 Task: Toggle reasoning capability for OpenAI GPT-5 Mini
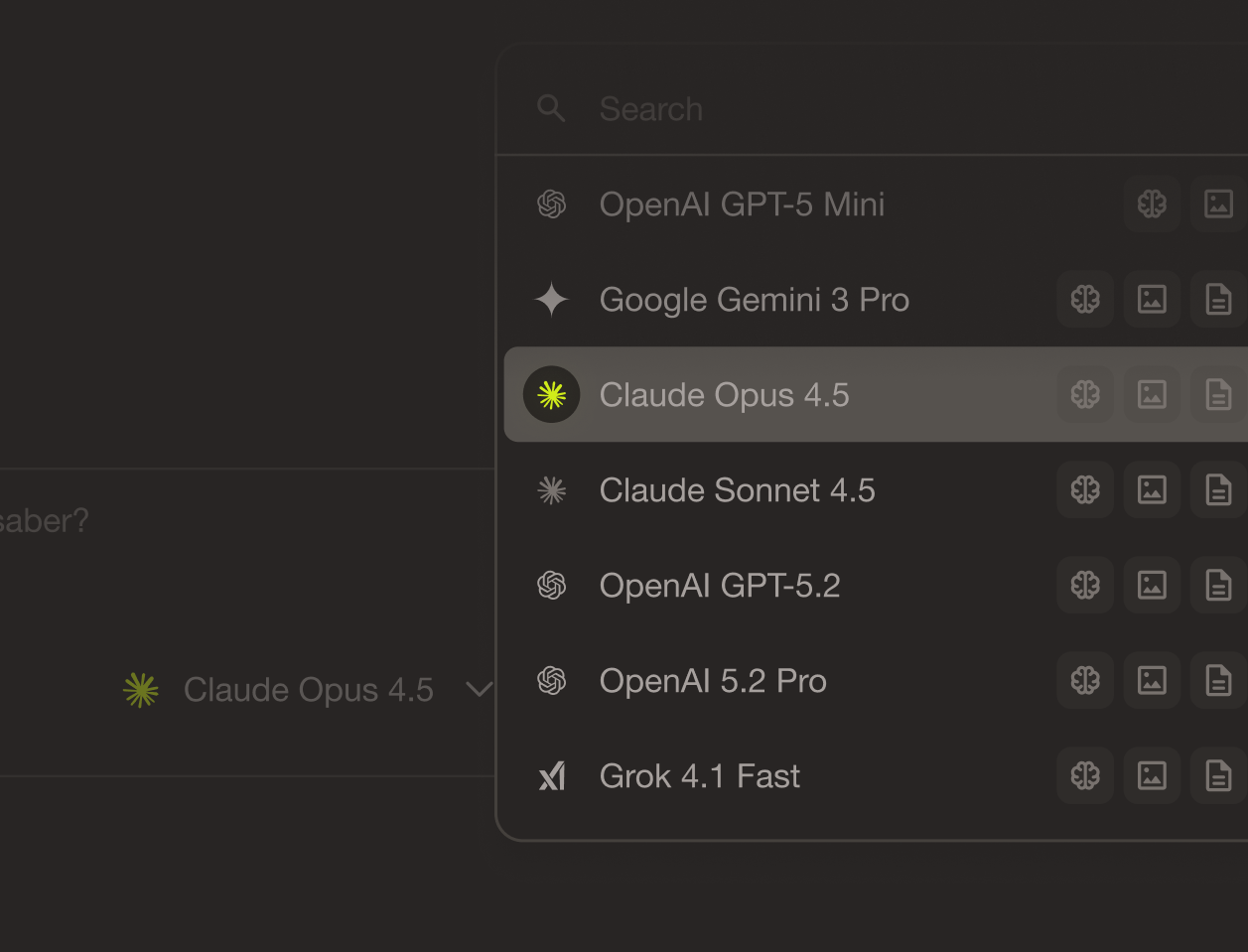(x=1152, y=204)
